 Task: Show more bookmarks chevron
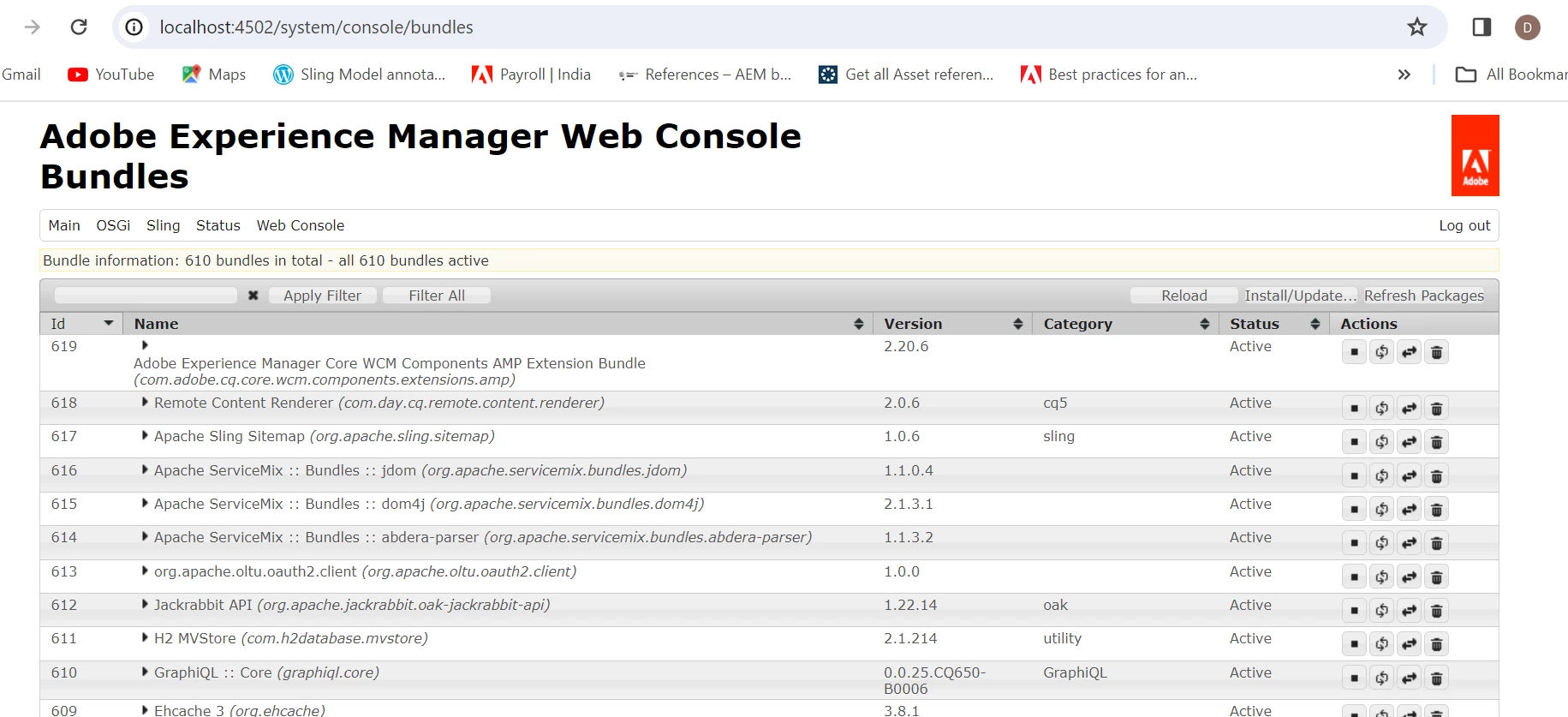click(1404, 75)
